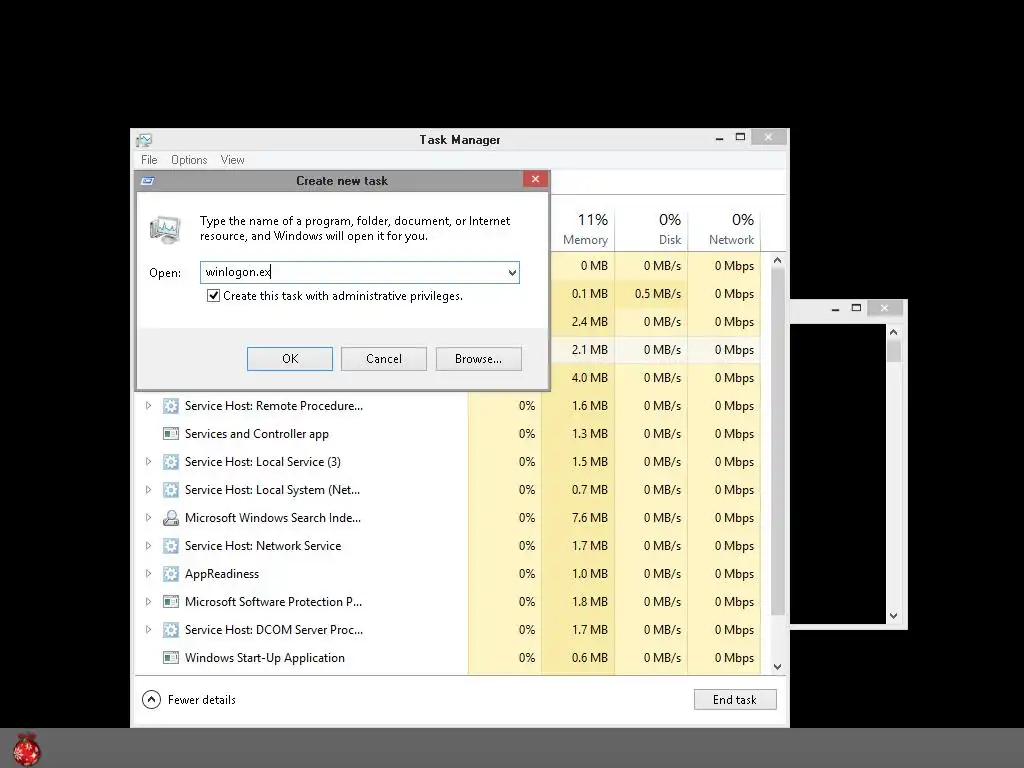Select the Services and Controller app row
Image resolution: width=1024 pixels, height=768 pixels.
click(447, 434)
